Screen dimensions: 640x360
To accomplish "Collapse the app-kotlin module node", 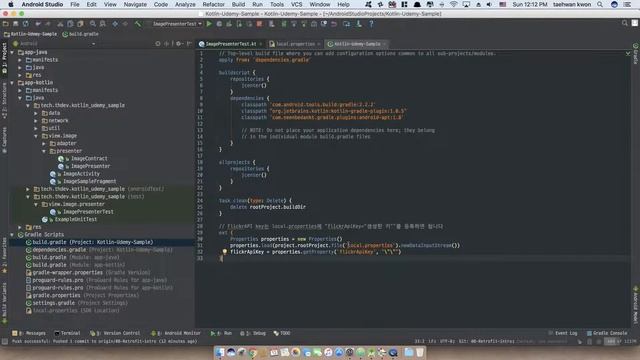I will pyautogui.click(x=12, y=82).
